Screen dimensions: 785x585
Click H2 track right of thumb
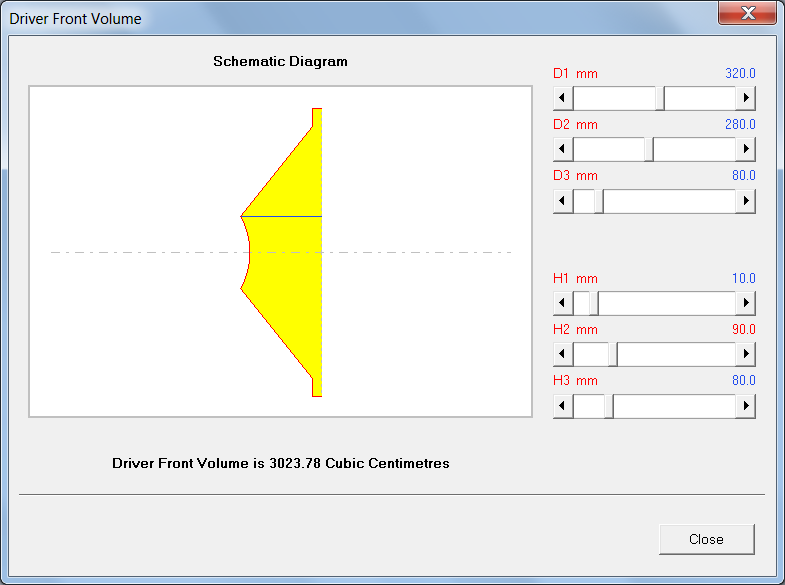tap(676, 354)
